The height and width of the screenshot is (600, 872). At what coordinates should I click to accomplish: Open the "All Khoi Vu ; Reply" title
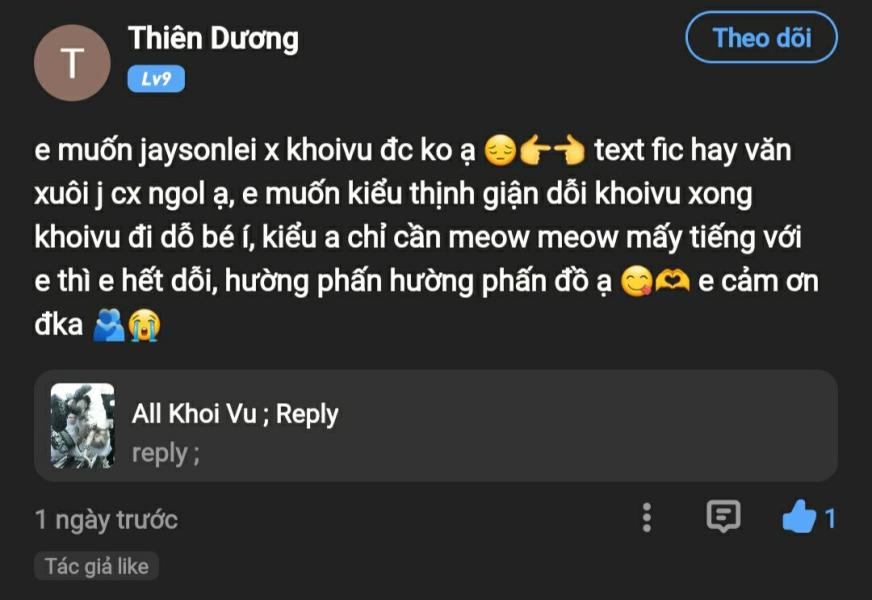pos(235,414)
